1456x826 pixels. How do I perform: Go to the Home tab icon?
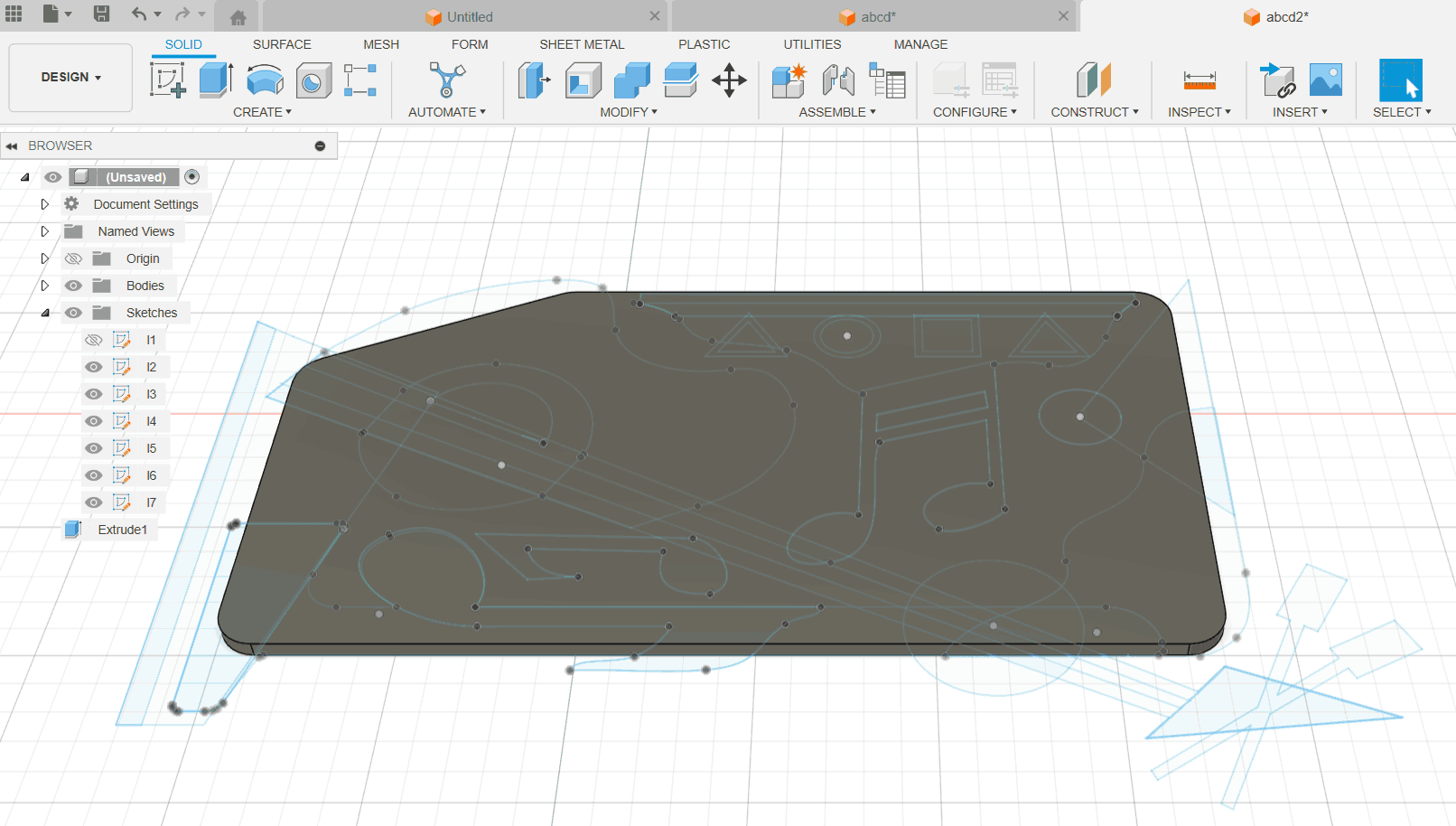238,17
